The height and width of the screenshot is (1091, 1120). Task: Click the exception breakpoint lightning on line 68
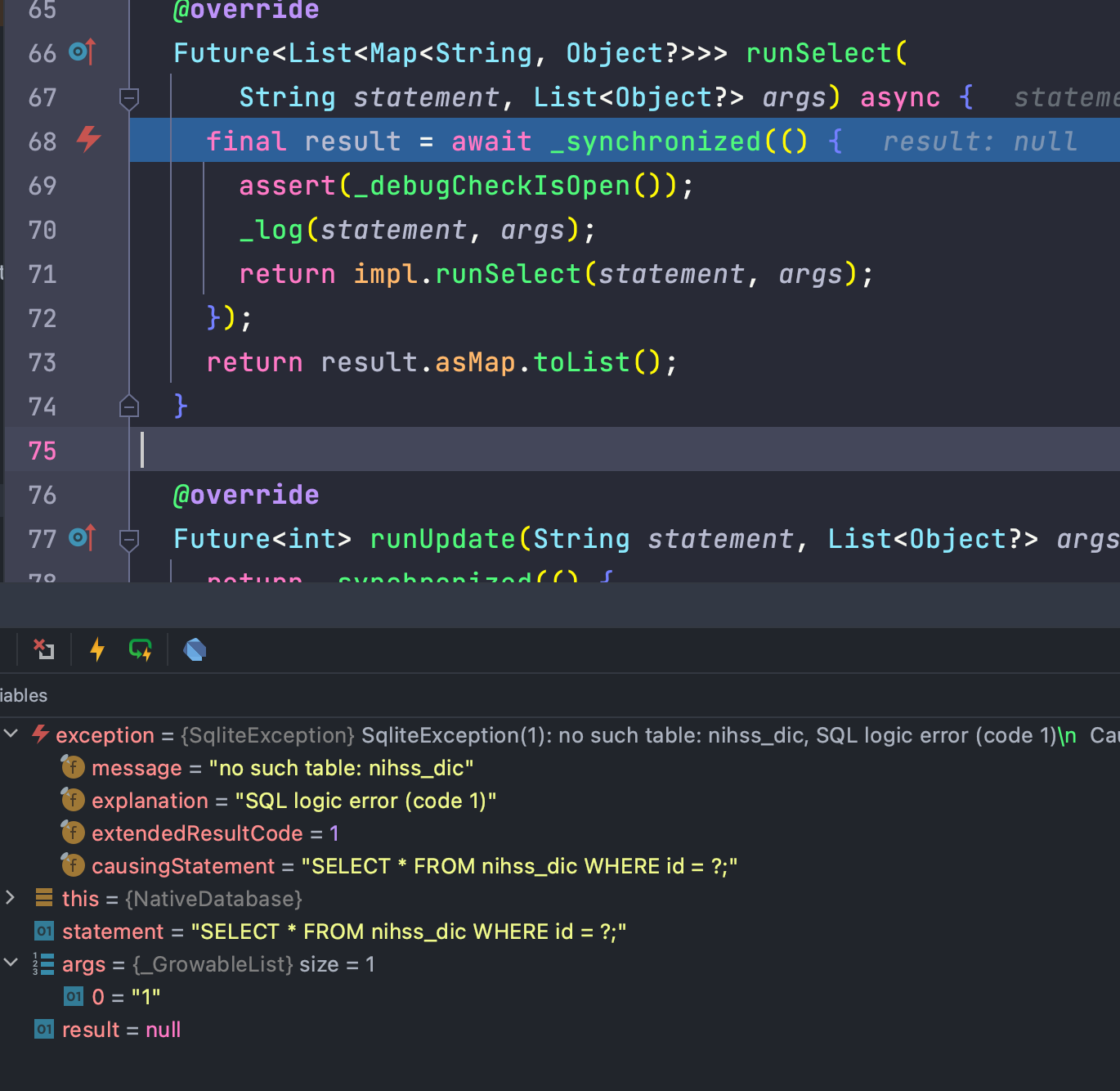[87, 140]
